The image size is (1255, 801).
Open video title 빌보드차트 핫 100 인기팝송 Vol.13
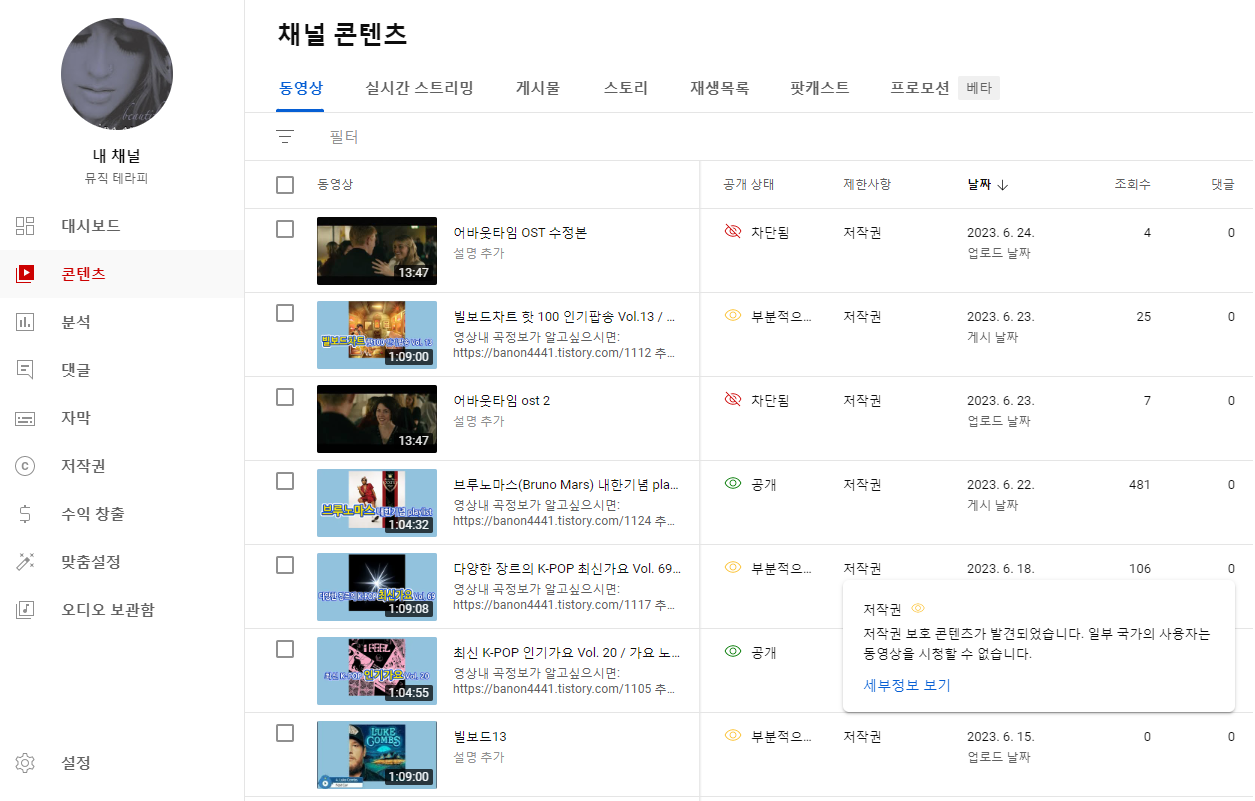566,317
